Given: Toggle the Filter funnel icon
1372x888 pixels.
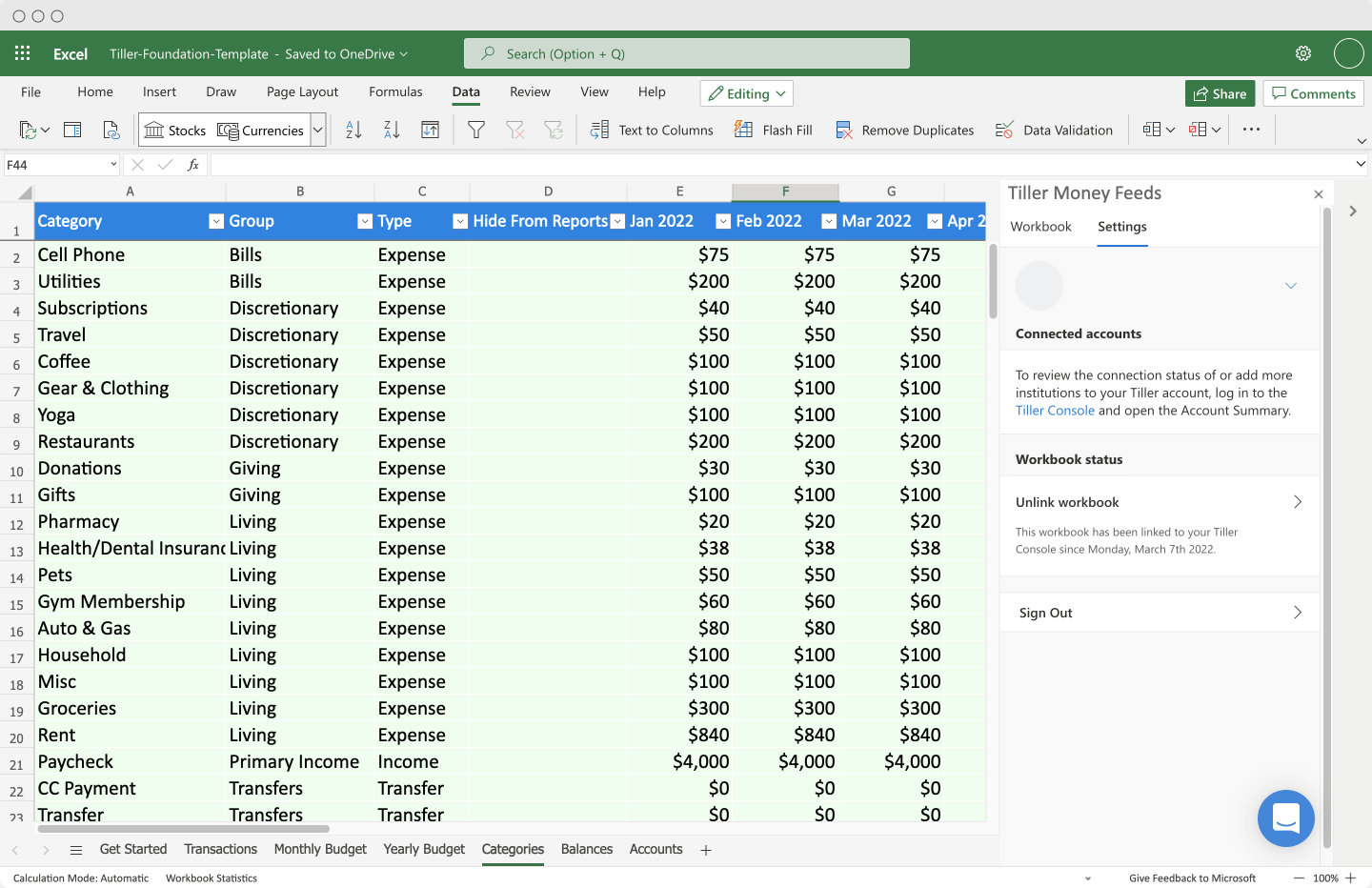Looking at the screenshot, I should tap(476, 131).
